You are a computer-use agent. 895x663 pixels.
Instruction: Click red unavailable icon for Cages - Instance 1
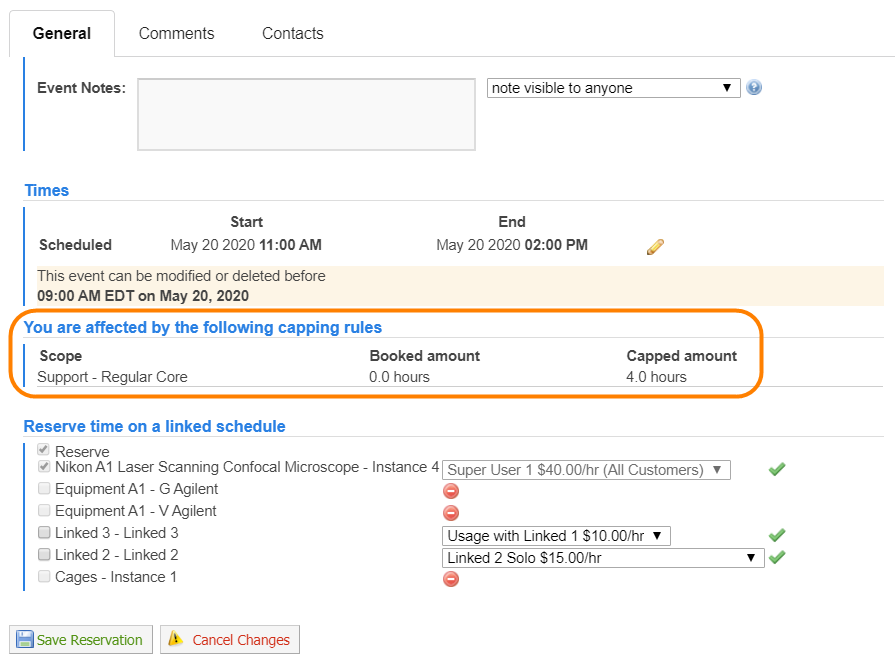[451, 579]
